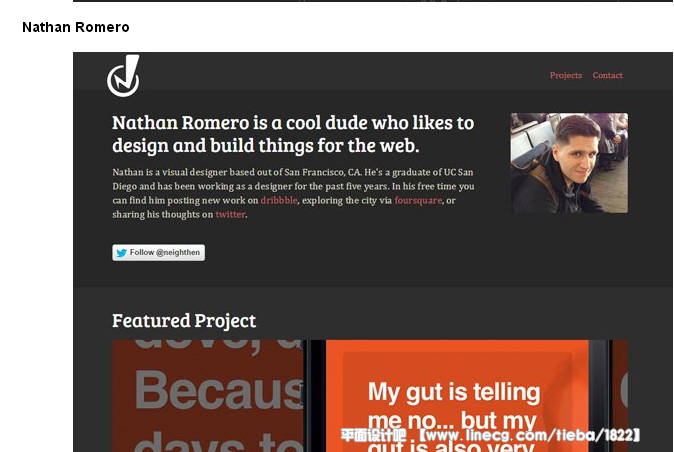The width and height of the screenshot is (674, 452).
Task: Click the gray bezel right of orange slide
Action: [x=600, y=396]
